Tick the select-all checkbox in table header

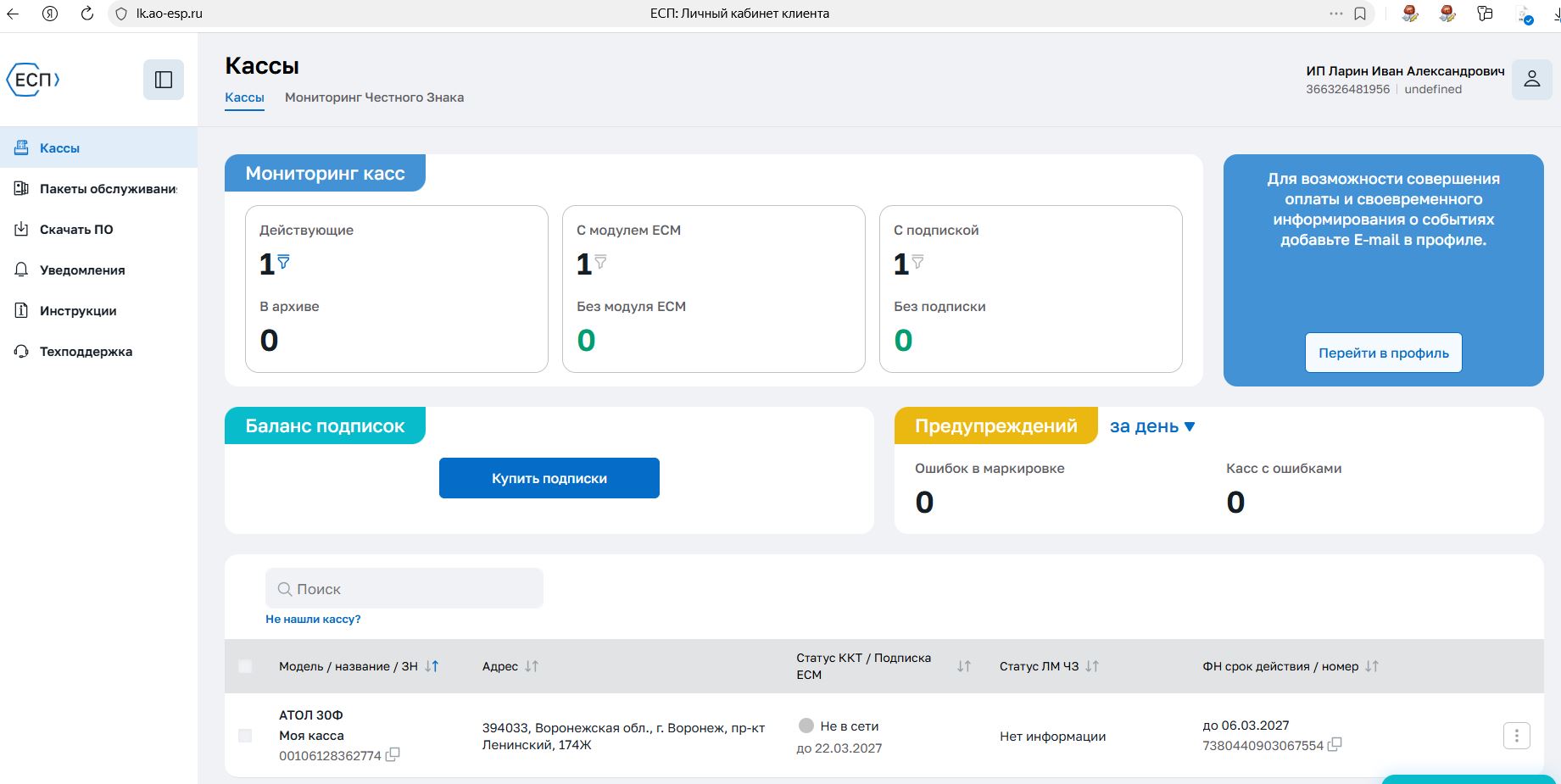pos(245,666)
